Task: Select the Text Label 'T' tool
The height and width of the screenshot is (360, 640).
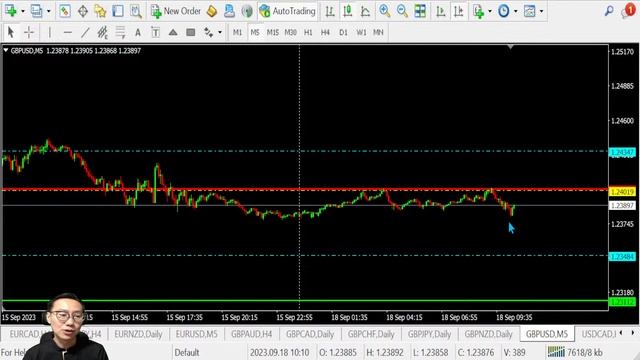Action: coord(156,32)
